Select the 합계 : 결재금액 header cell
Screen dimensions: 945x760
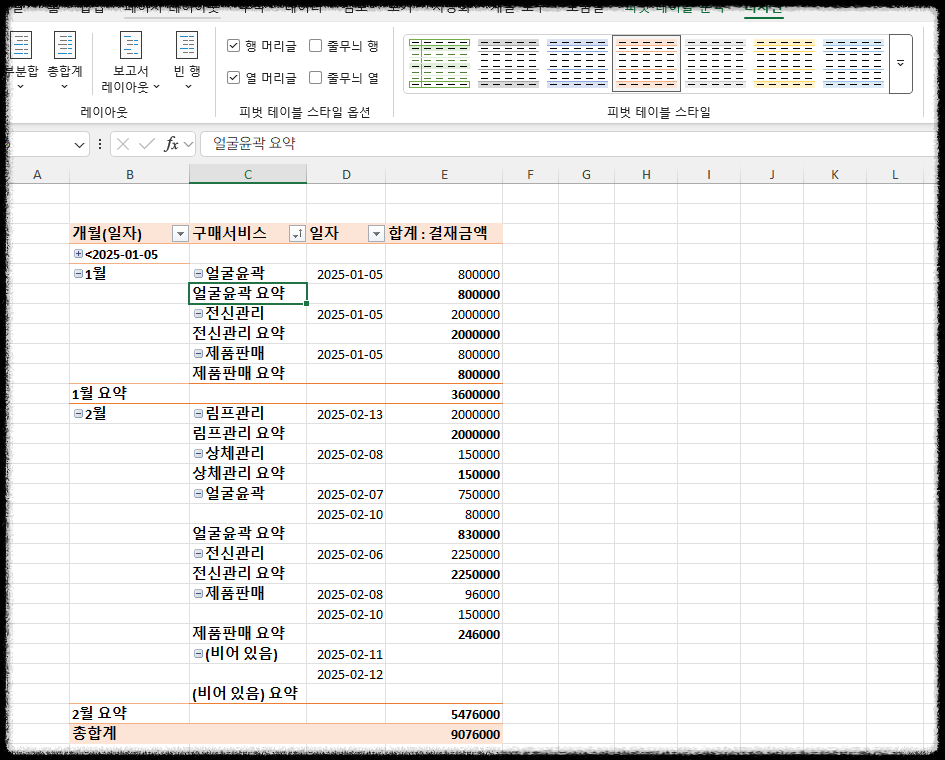pyautogui.click(x=444, y=233)
